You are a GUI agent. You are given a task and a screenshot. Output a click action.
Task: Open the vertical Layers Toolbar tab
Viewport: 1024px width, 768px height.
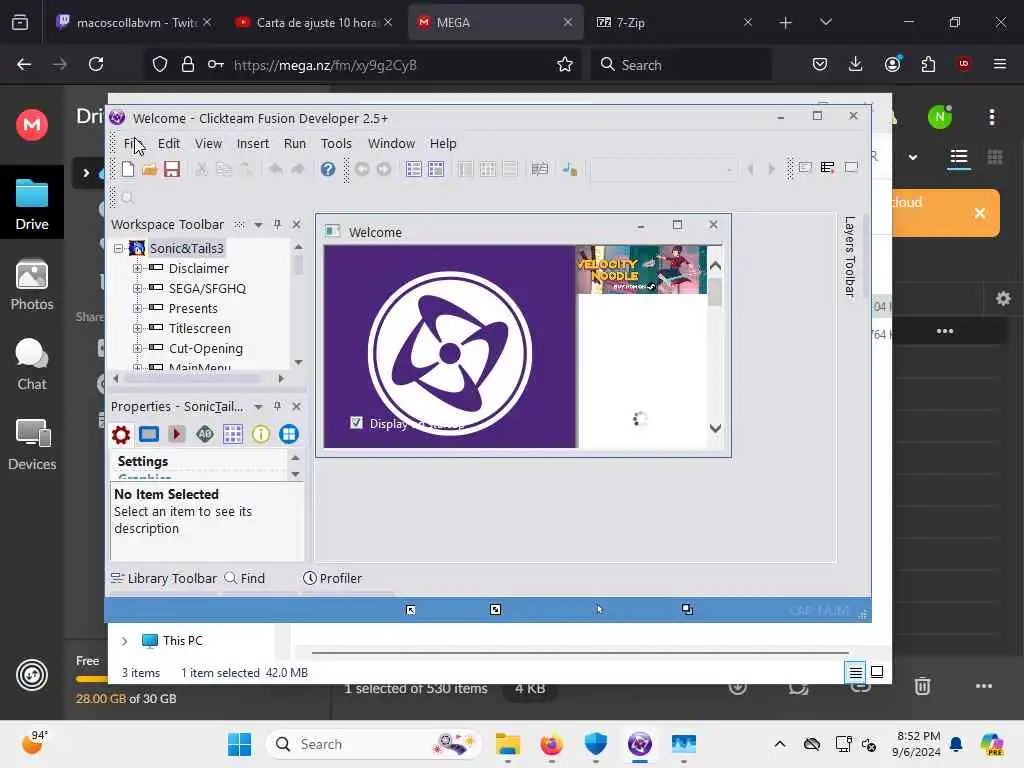coord(850,256)
